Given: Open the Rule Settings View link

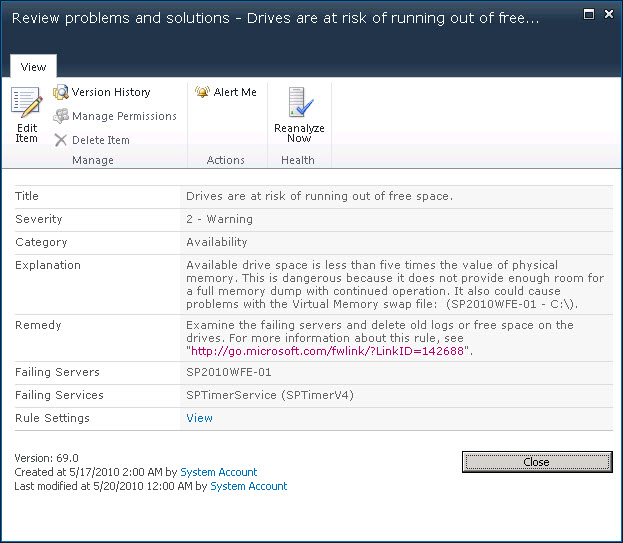Looking at the screenshot, I should click(x=199, y=418).
